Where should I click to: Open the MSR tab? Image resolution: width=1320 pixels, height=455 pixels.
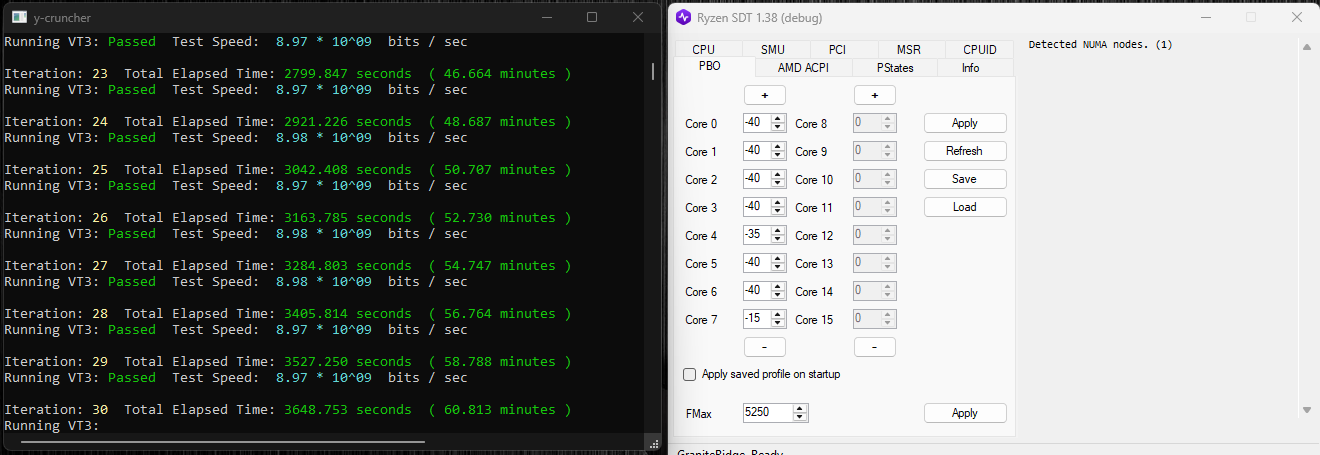(x=909, y=50)
